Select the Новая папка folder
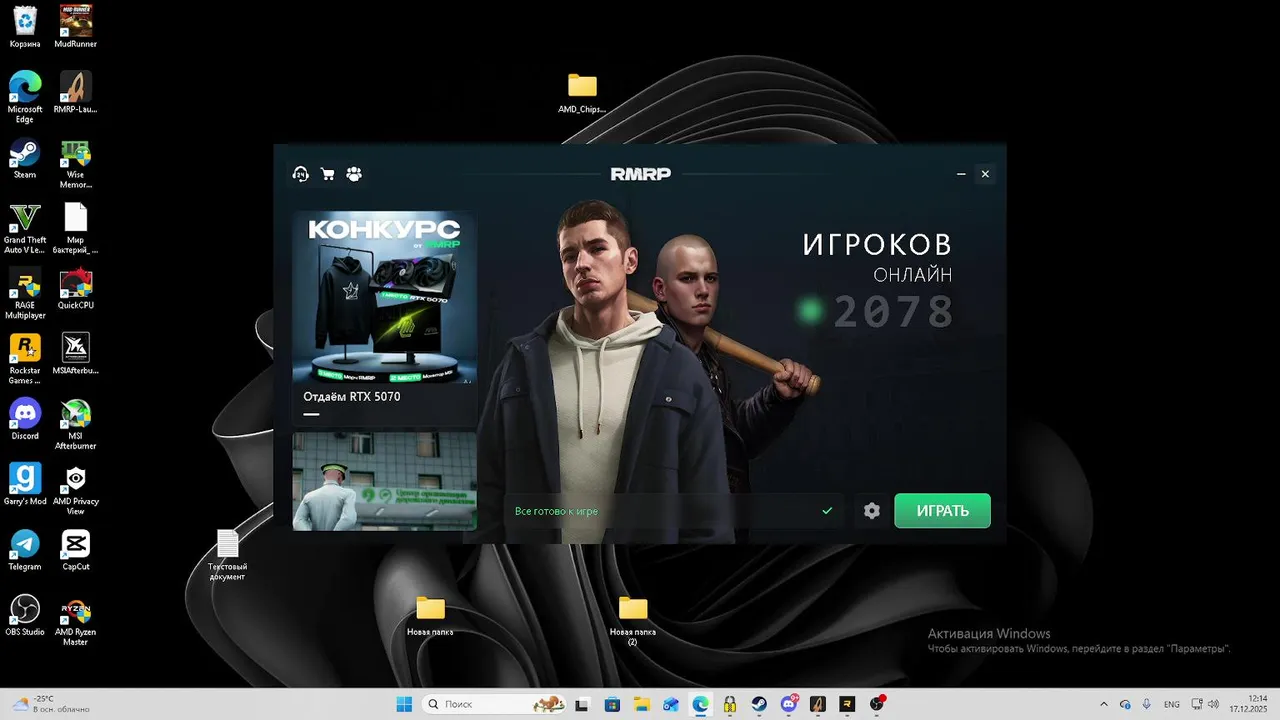The width and height of the screenshot is (1280, 720). [430, 616]
